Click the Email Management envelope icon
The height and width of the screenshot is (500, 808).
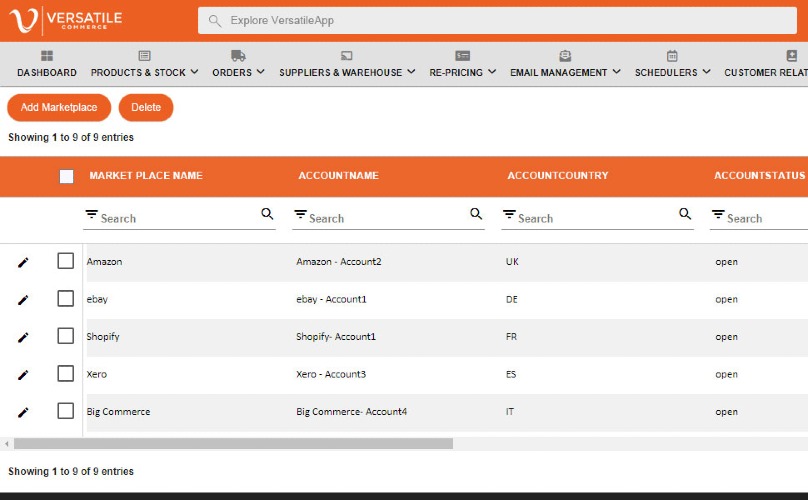pos(565,56)
